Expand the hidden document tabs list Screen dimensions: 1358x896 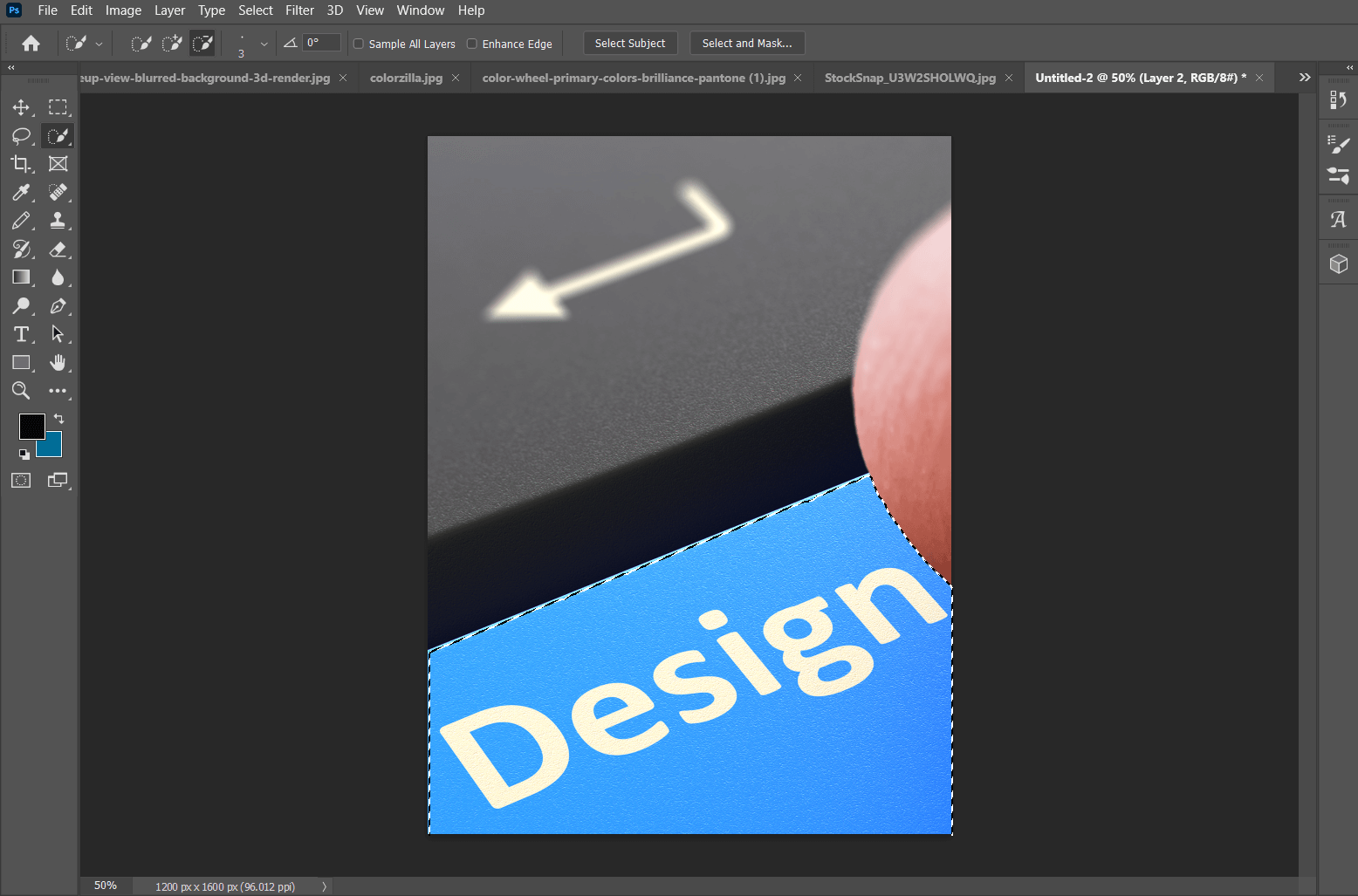pyautogui.click(x=1304, y=77)
